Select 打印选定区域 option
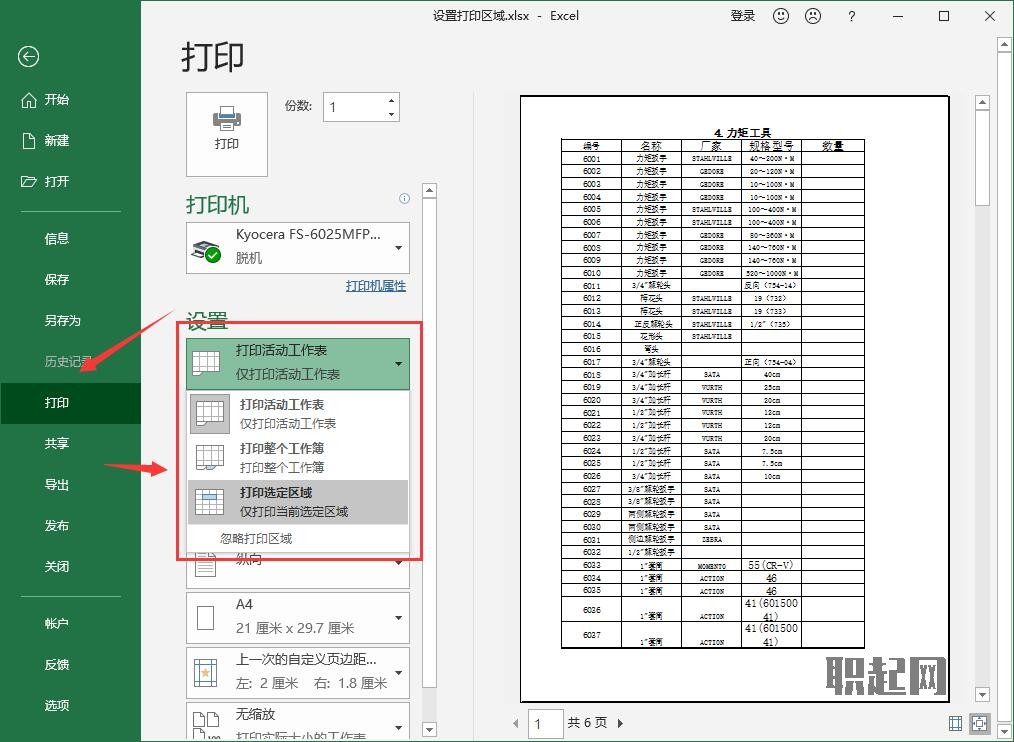 tap(298, 502)
